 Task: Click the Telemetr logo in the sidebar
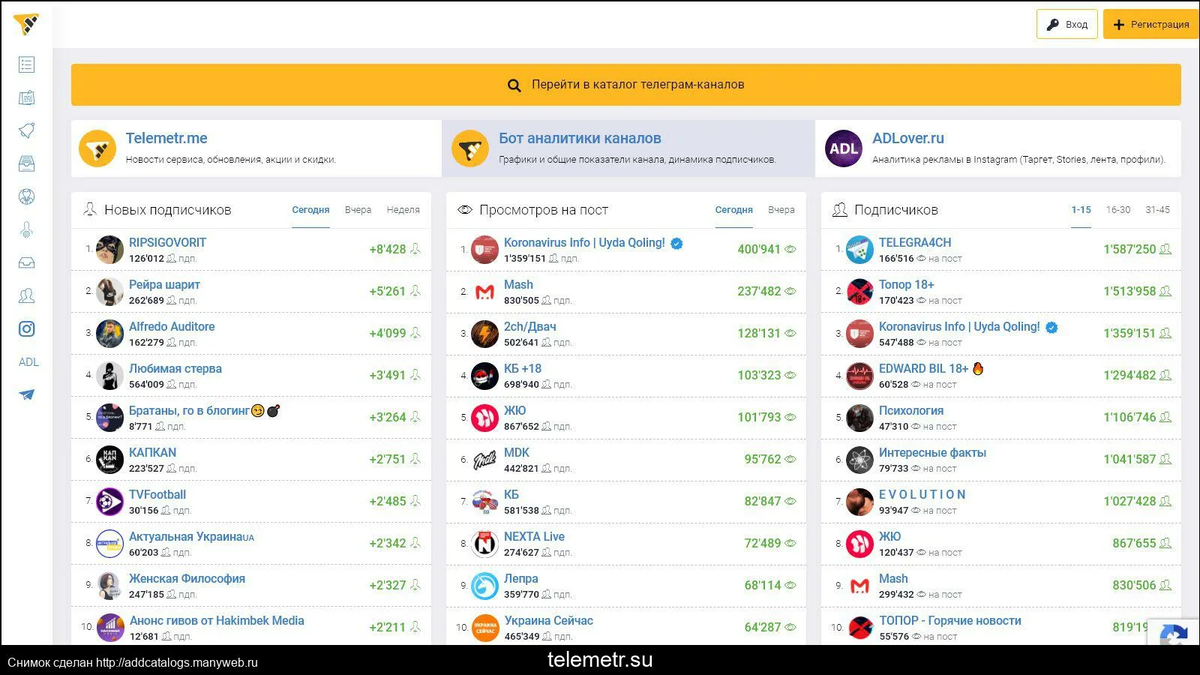[26, 24]
